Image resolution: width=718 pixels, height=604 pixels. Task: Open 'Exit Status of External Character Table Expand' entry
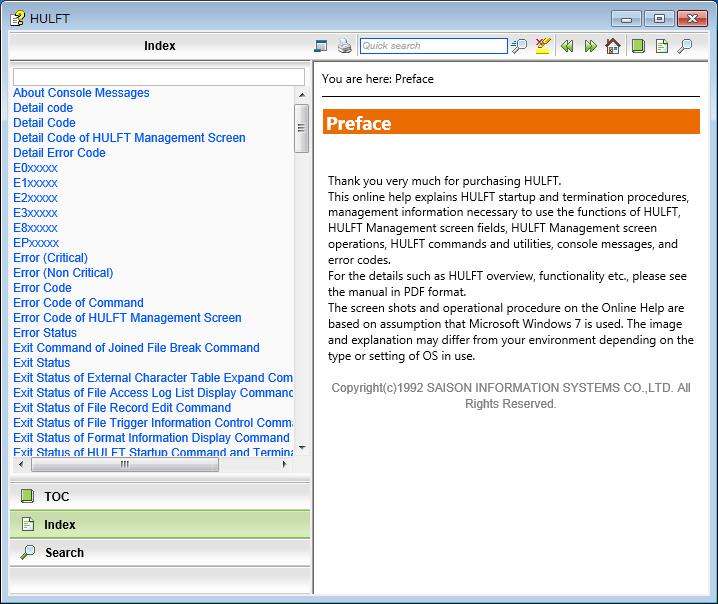pos(153,378)
